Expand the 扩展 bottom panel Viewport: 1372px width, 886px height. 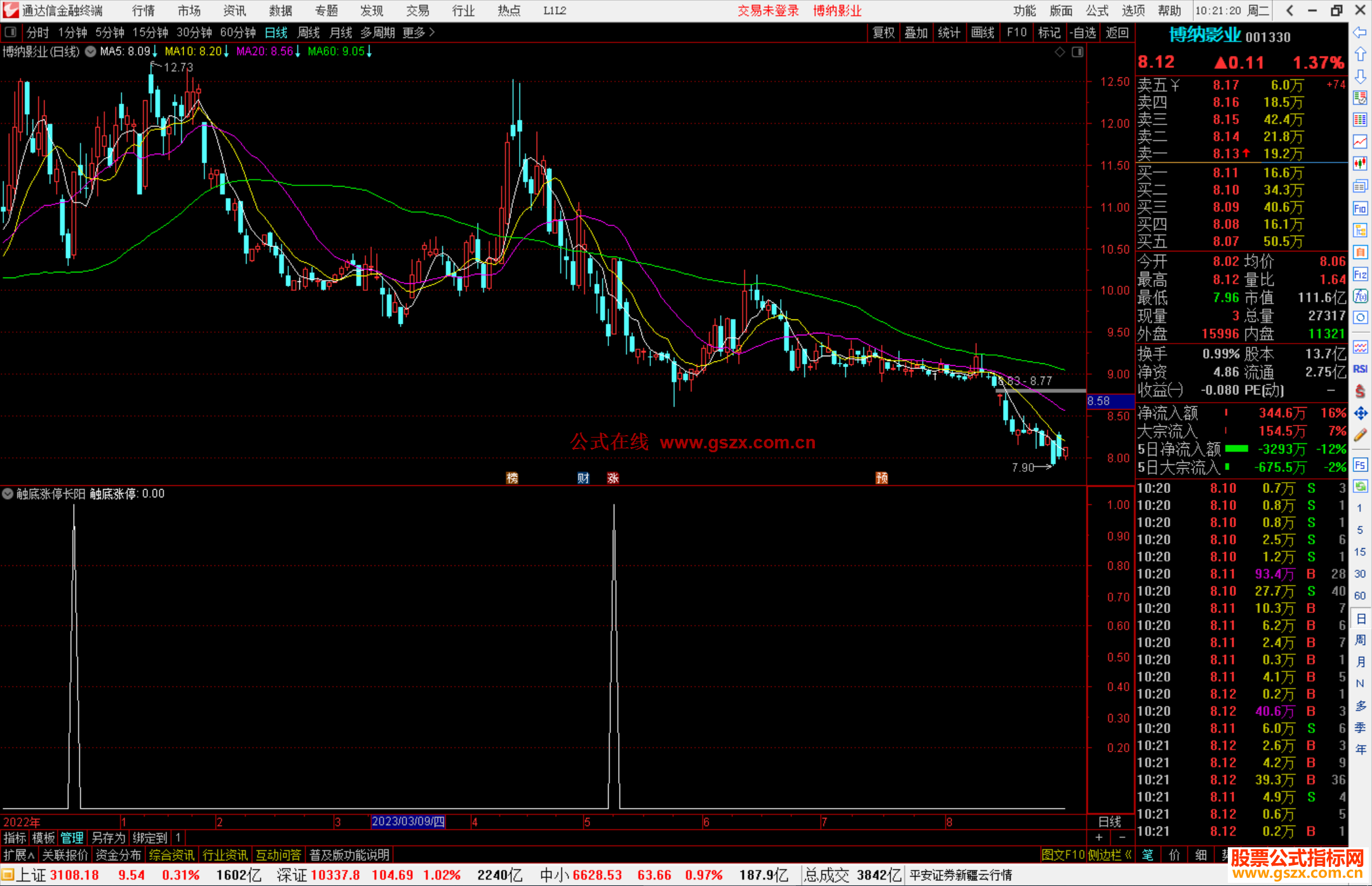click(18, 855)
